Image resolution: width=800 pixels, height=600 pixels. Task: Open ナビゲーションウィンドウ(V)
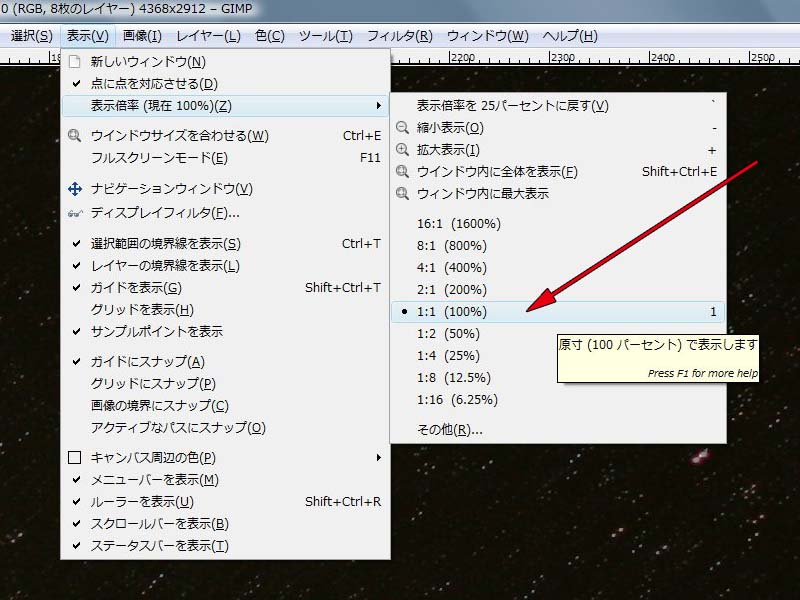(226, 189)
